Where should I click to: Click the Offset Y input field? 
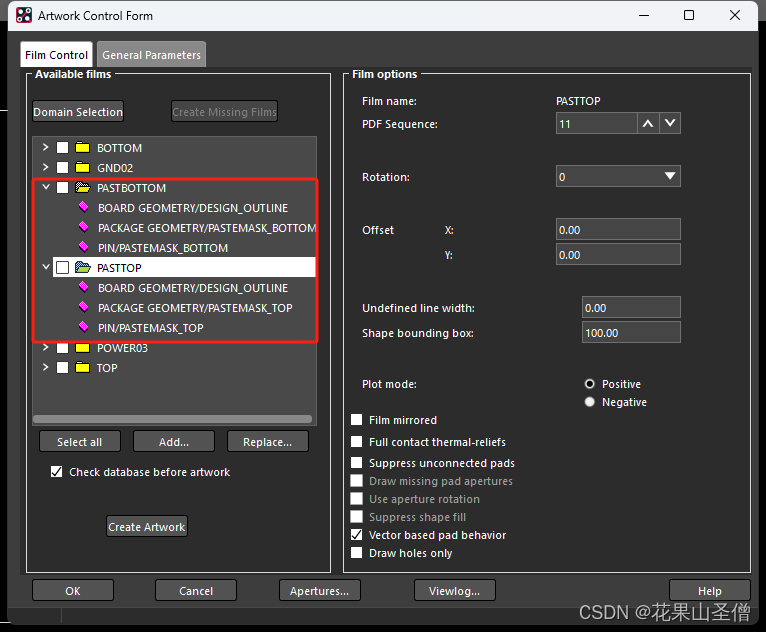click(618, 254)
